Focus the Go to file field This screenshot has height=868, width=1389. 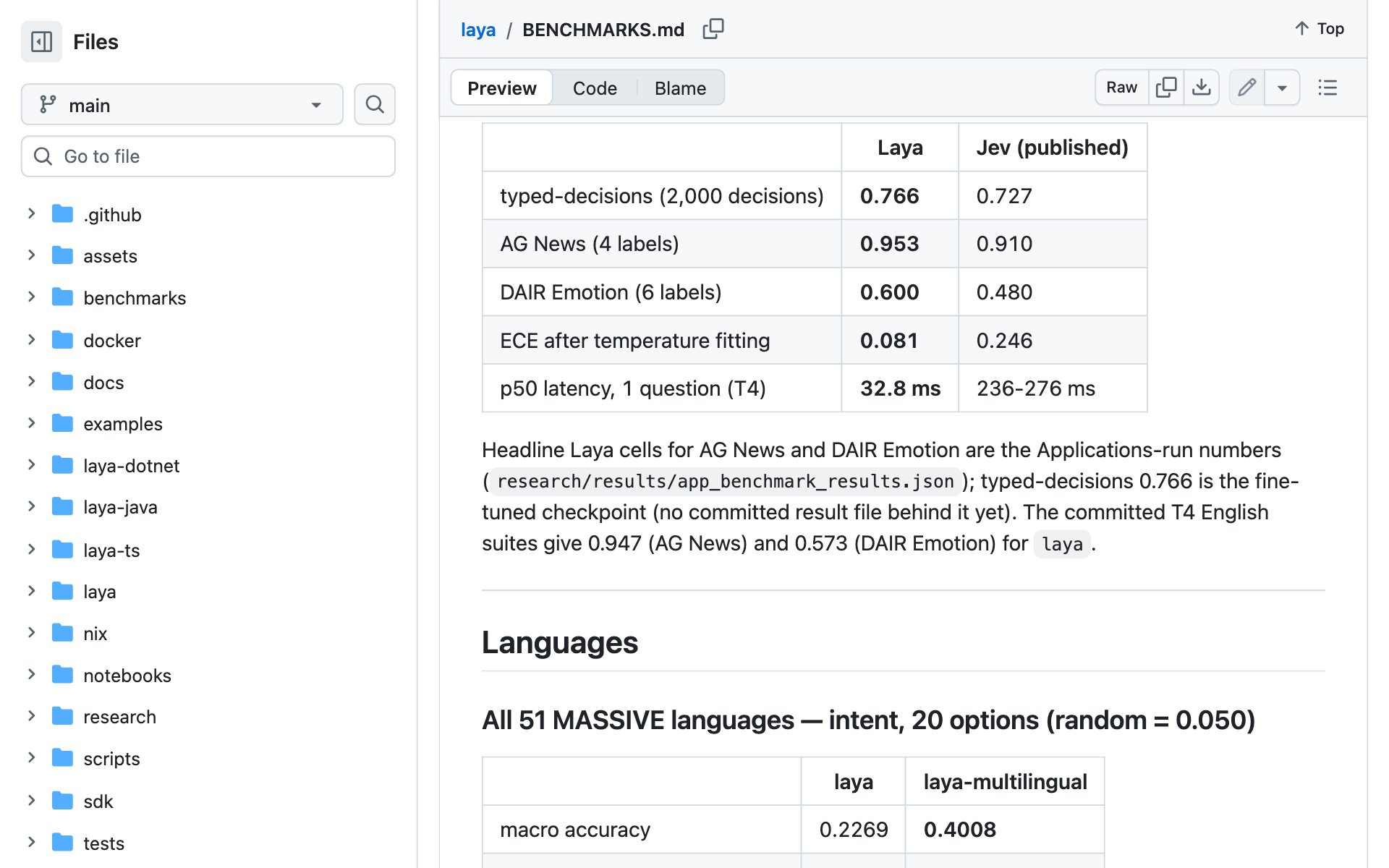[208, 156]
